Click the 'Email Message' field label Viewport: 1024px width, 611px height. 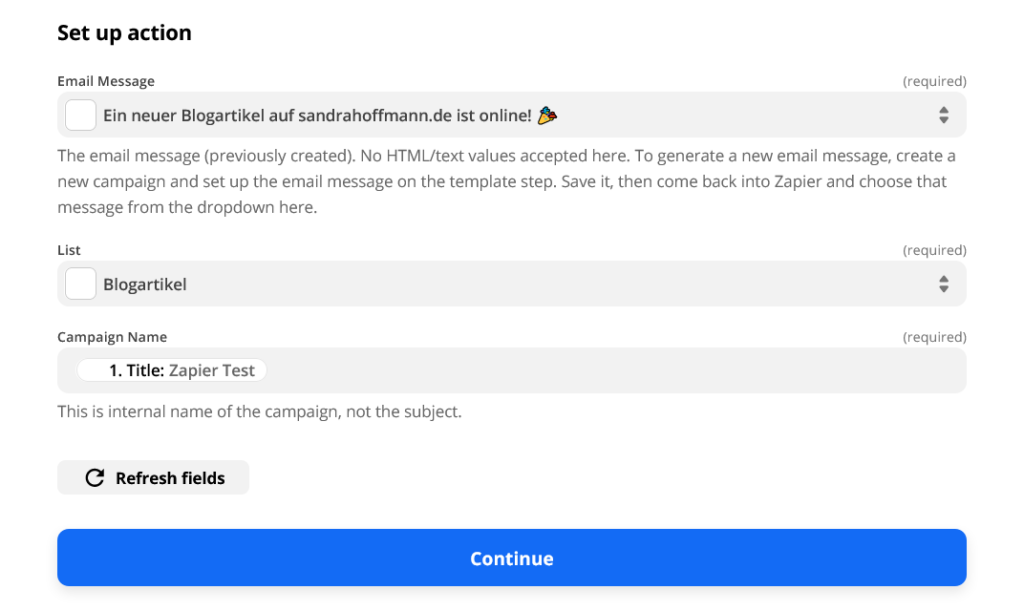pos(106,81)
